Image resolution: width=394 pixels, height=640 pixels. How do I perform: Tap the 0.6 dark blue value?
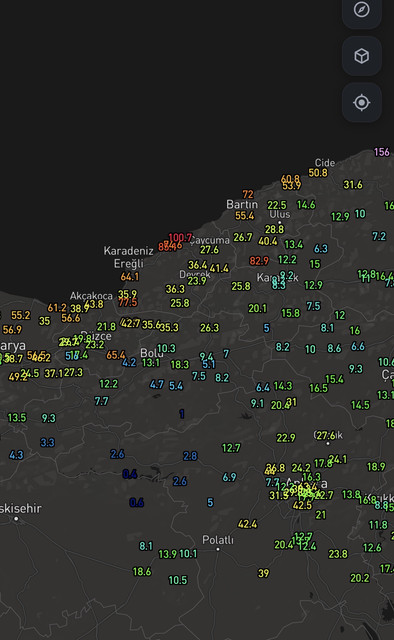(x=136, y=502)
